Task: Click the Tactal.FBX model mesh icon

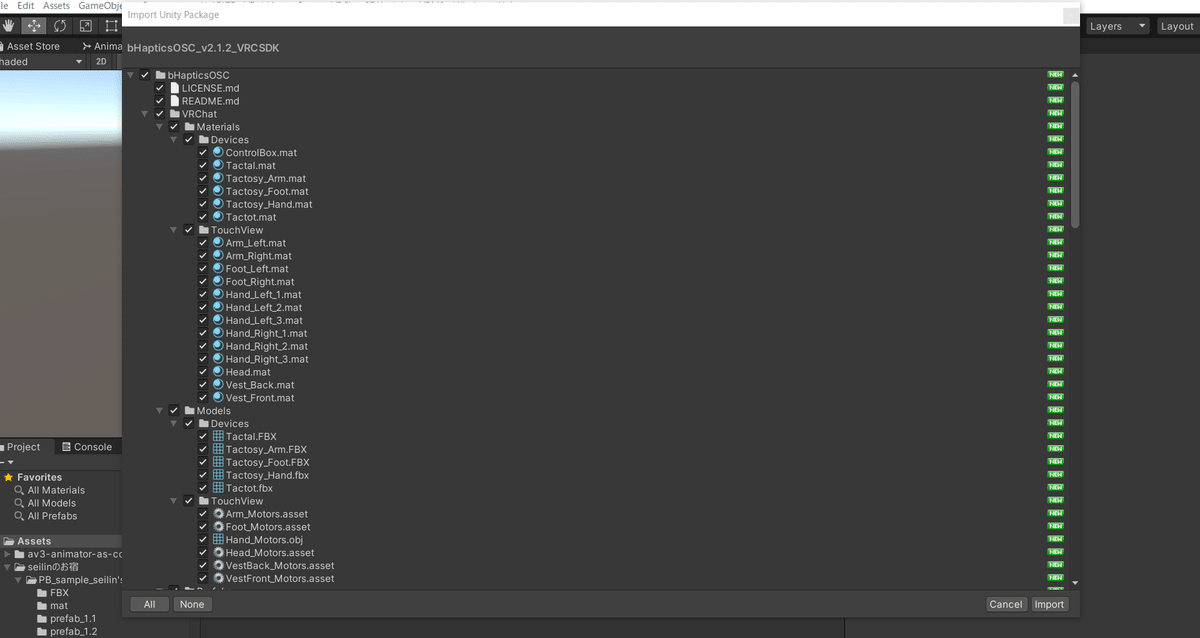Action: click(218, 436)
